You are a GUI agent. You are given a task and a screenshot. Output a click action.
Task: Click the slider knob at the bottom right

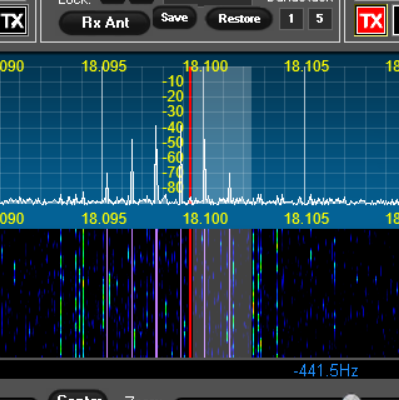pyautogui.click(x=351, y=397)
